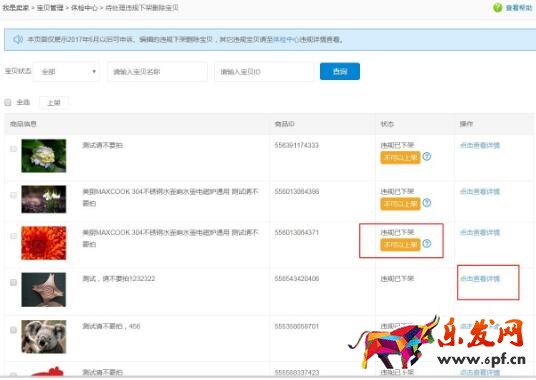Go to 我是卖家 in the breadcrumb

pos(15,8)
